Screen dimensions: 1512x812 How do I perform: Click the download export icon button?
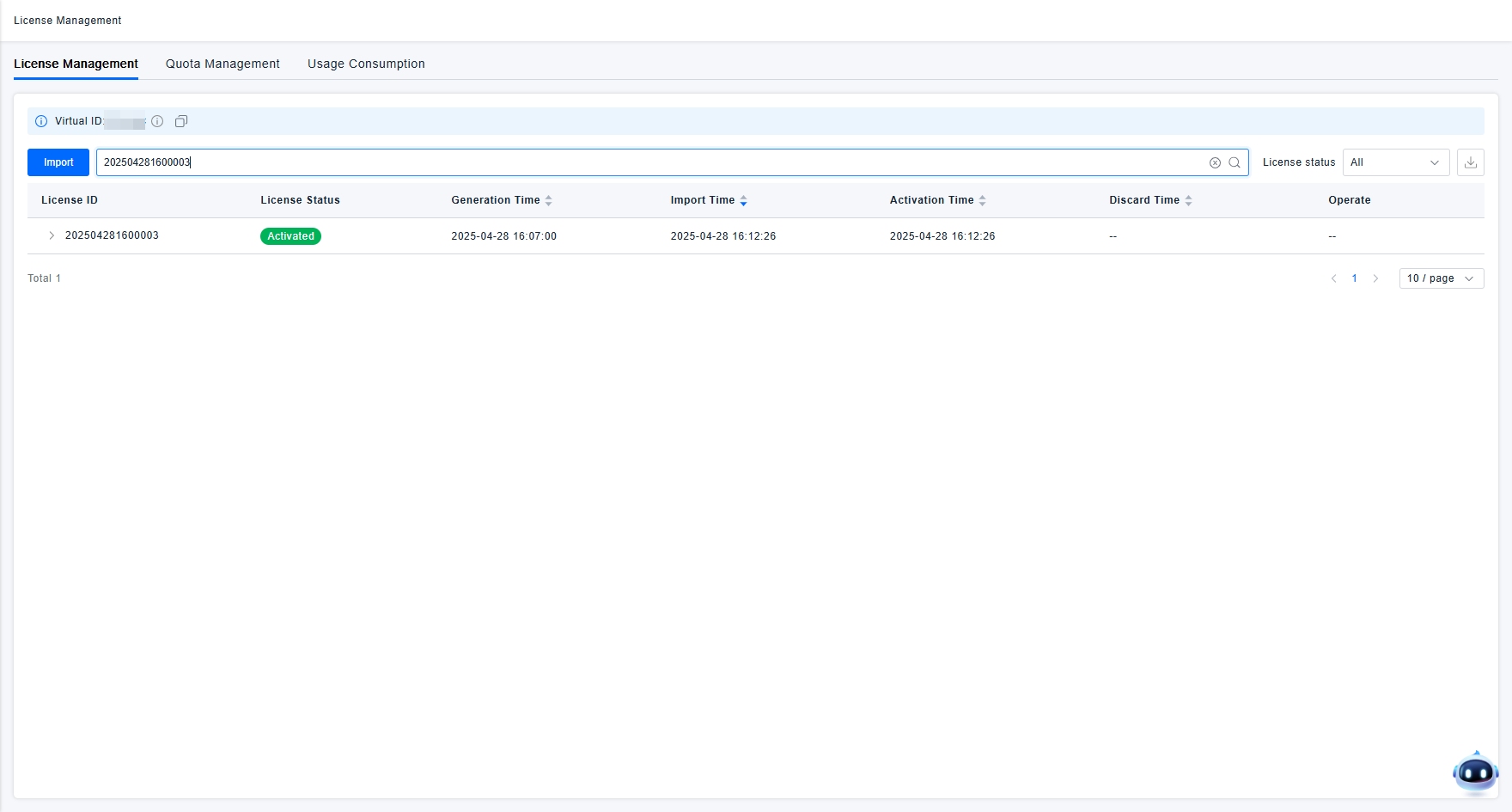click(x=1470, y=162)
